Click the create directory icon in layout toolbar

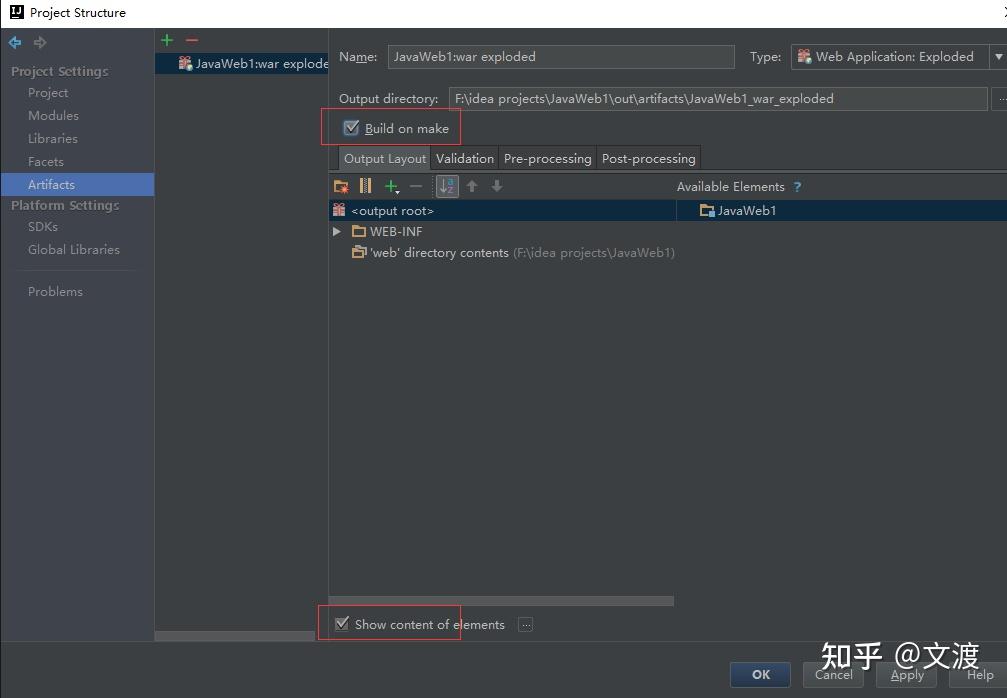pos(340,186)
